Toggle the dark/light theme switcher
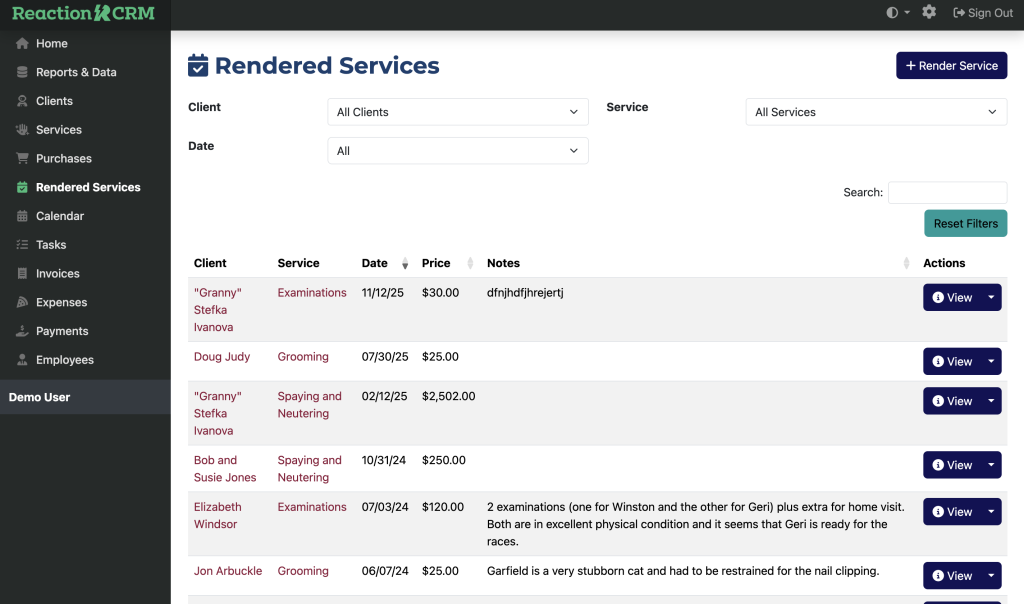This screenshot has height=604, width=1024. (897, 13)
